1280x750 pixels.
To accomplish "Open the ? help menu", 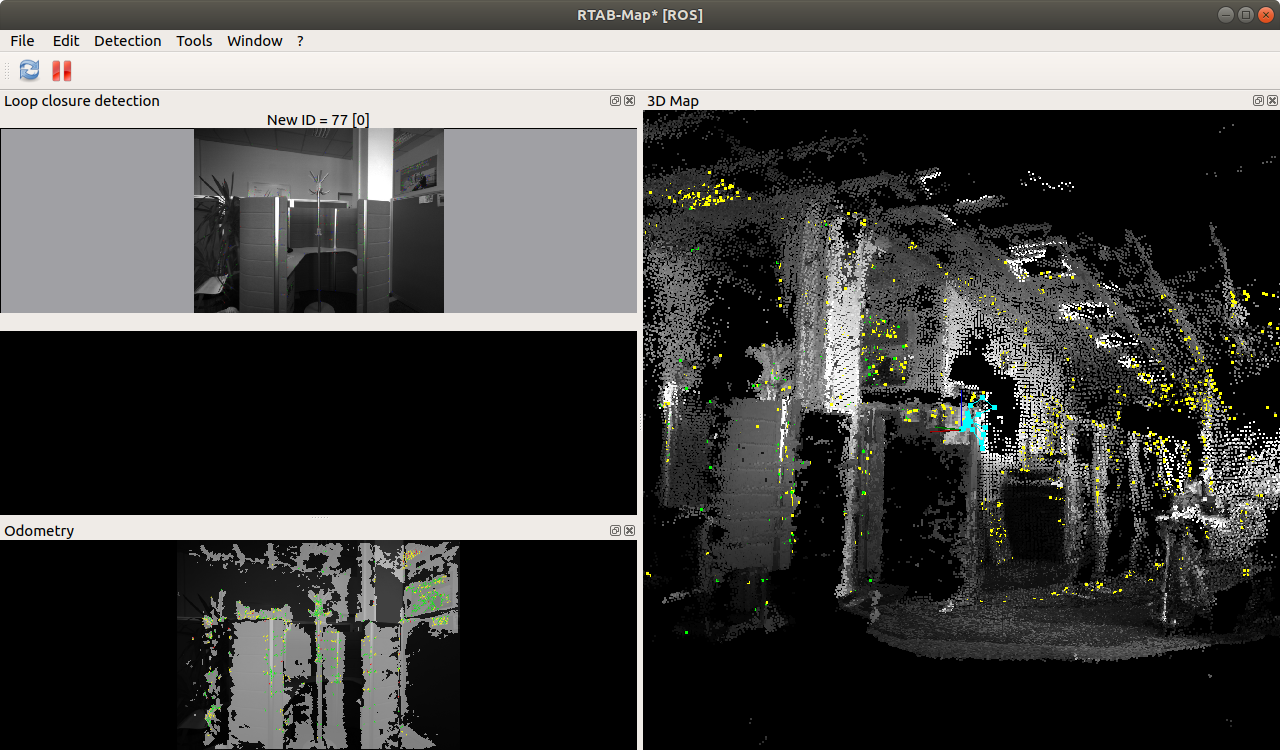I will [300, 41].
